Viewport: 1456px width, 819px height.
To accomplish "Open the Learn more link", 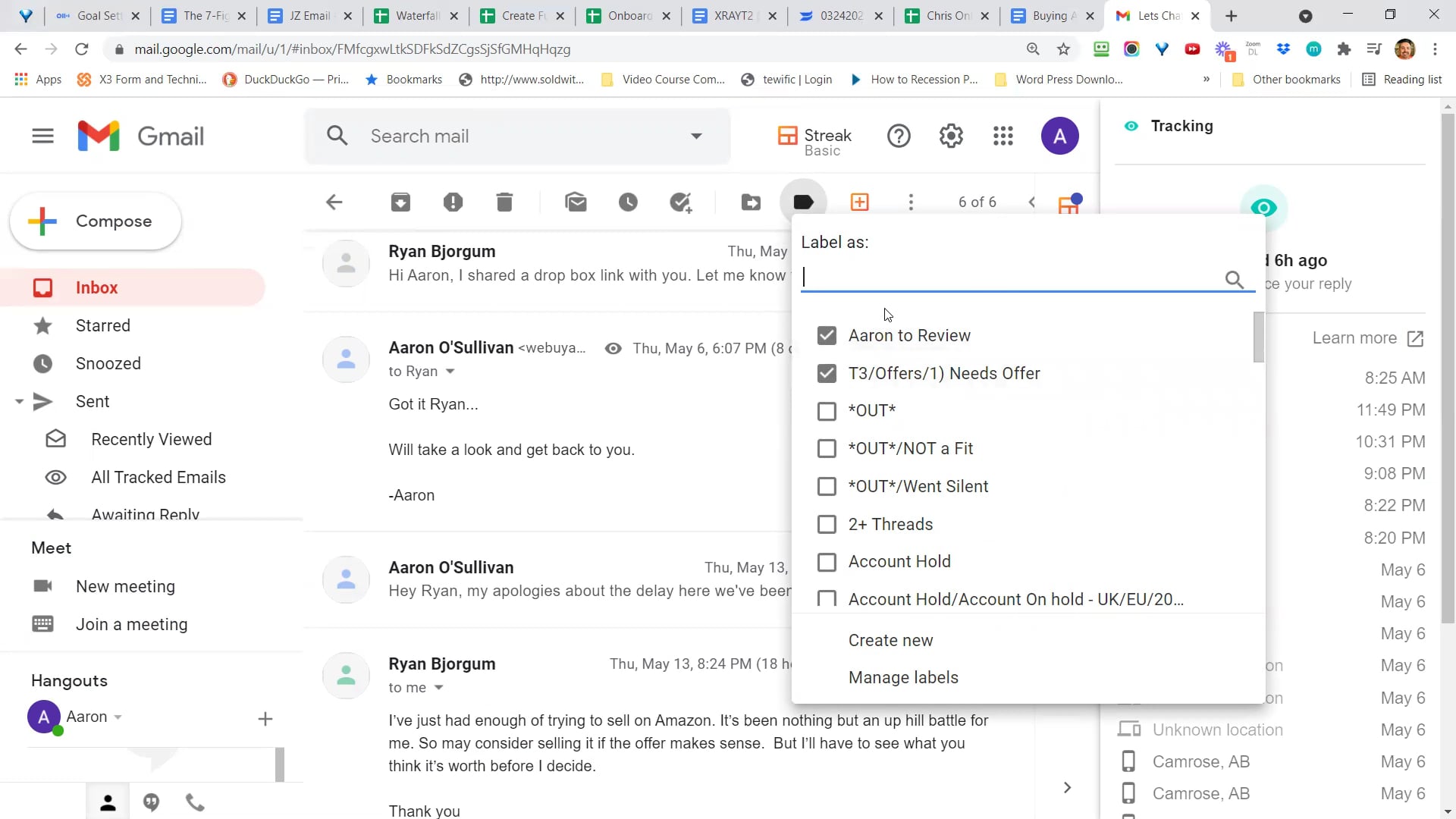I will pyautogui.click(x=1367, y=338).
